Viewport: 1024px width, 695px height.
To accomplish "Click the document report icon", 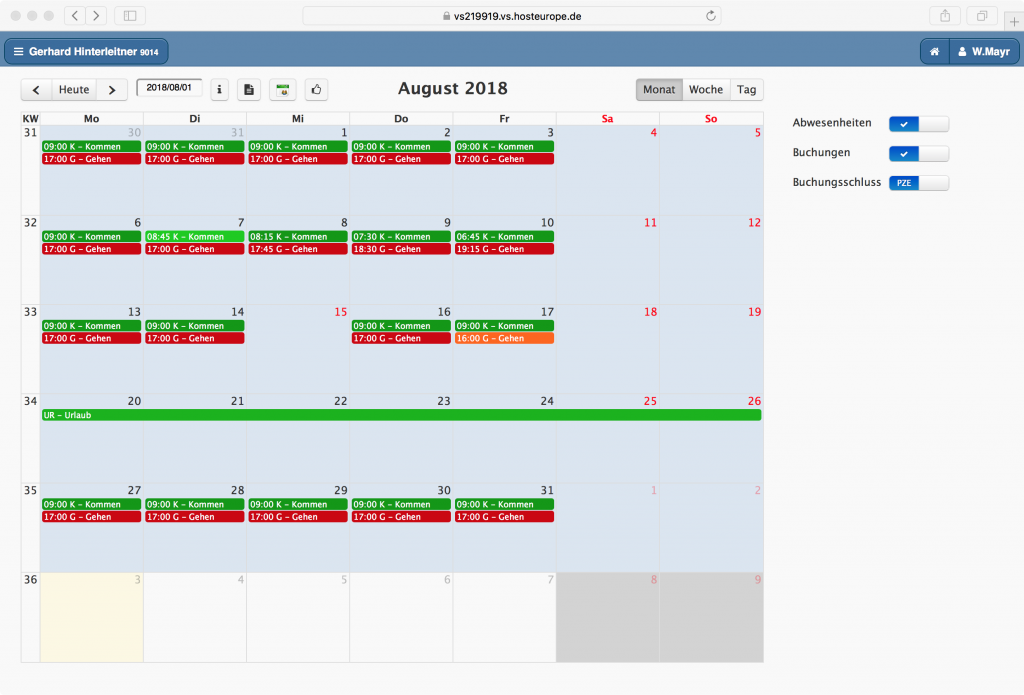I will tap(248, 89).
